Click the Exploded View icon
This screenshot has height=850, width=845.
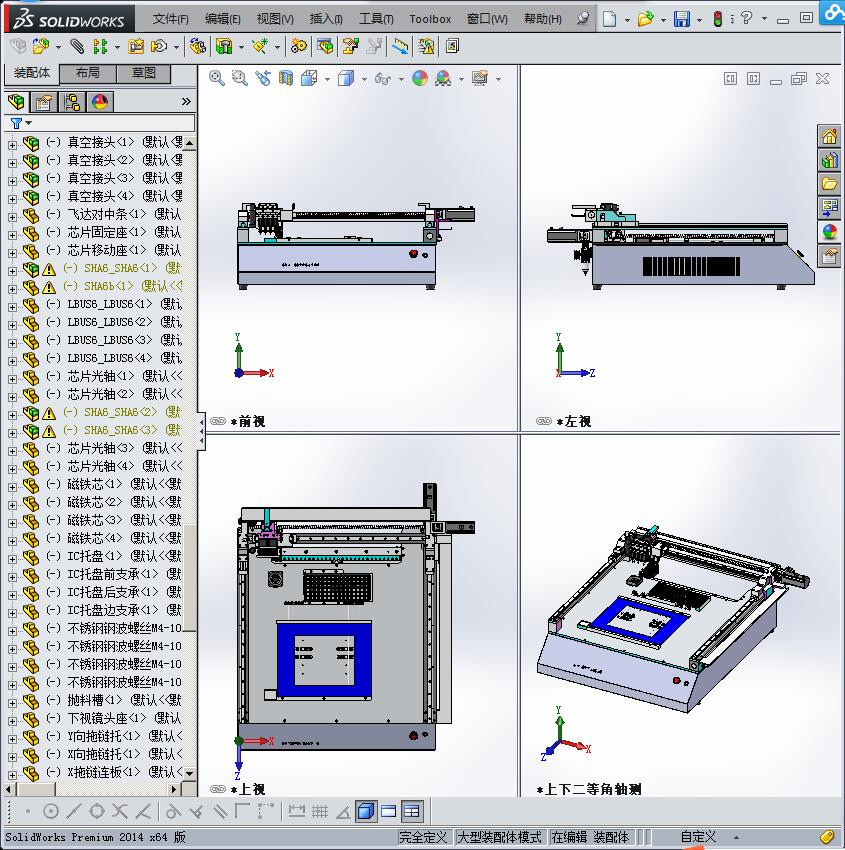pos(351,47)
